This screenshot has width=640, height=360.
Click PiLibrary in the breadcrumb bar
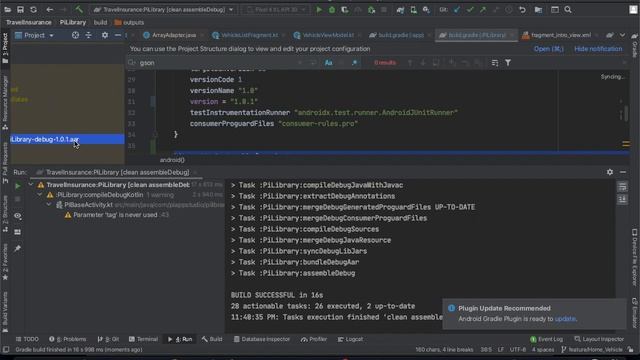(x=73, y=23)
